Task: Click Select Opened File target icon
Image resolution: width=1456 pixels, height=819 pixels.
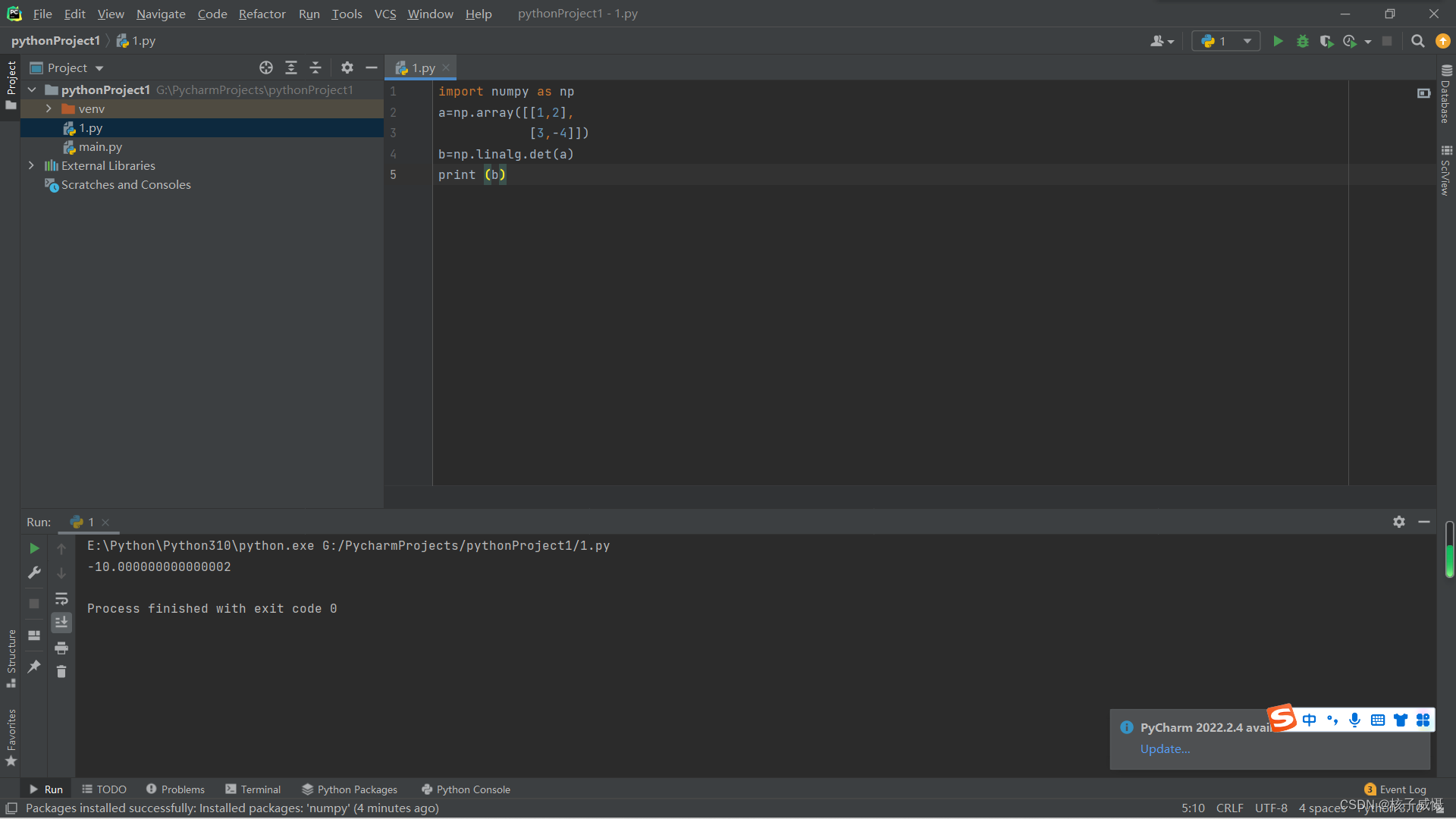Action: pyautogui.click(x=265, y=67)
